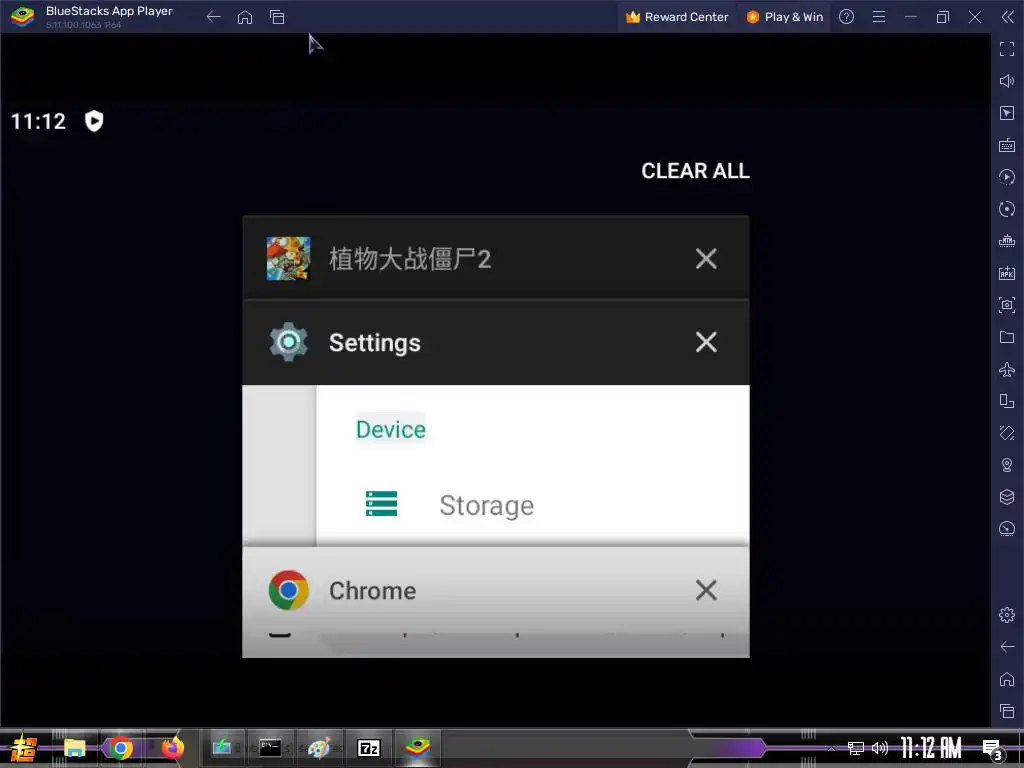Click the taskbar clock showing 11:12 AM
Screen dimensions: 1024x768
(931, 748)
